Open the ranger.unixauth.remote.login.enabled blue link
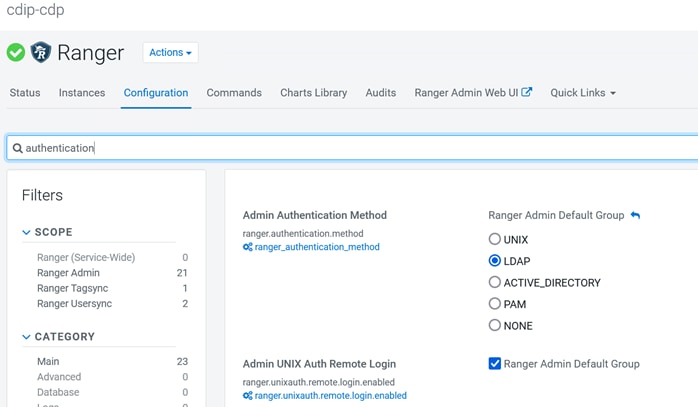 click(x=331, y=395)
